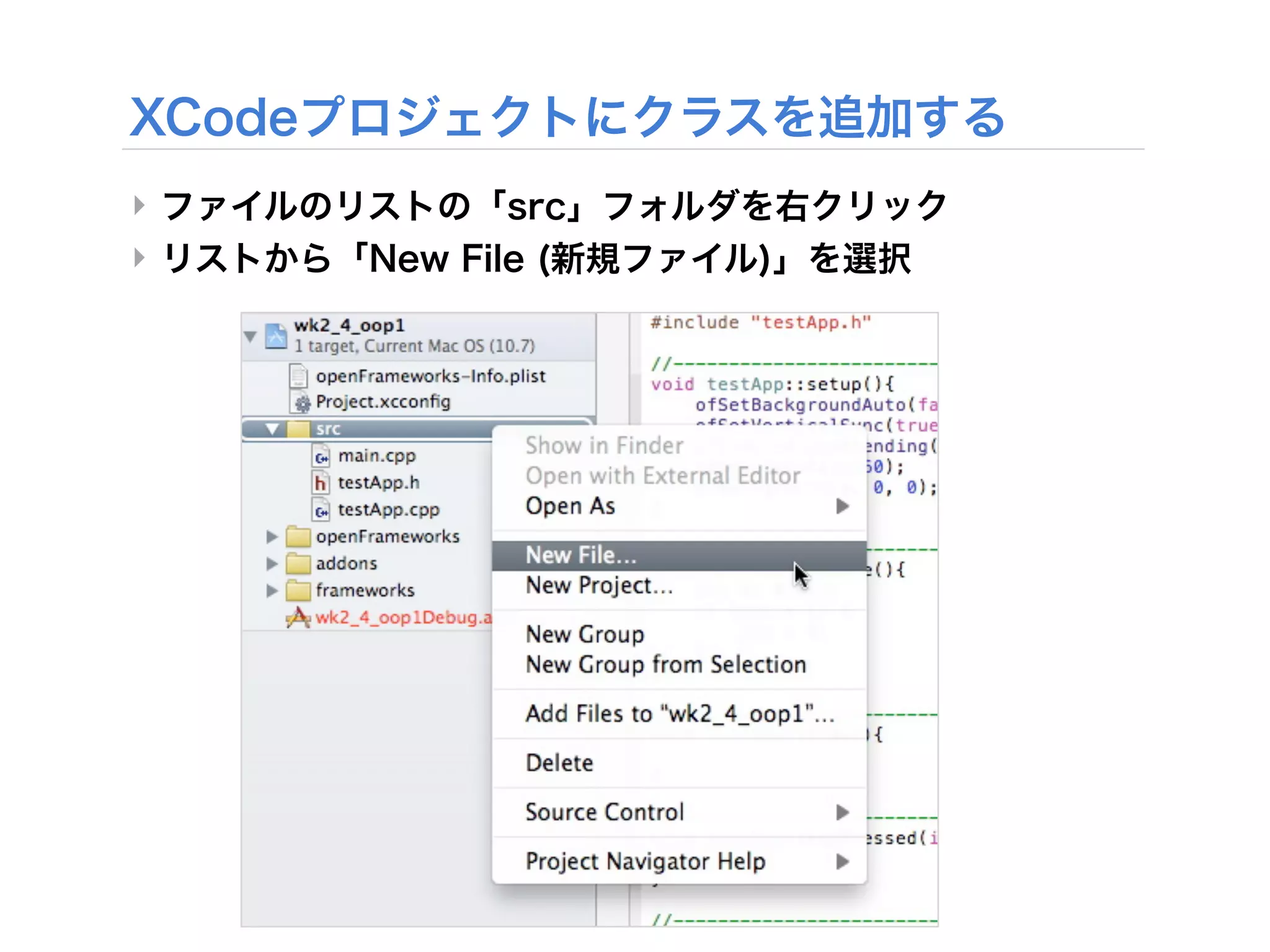Viewport: 1270px width, 952px height.
Task: Select Delete in the context menu
Action: [x=559, y=763]
